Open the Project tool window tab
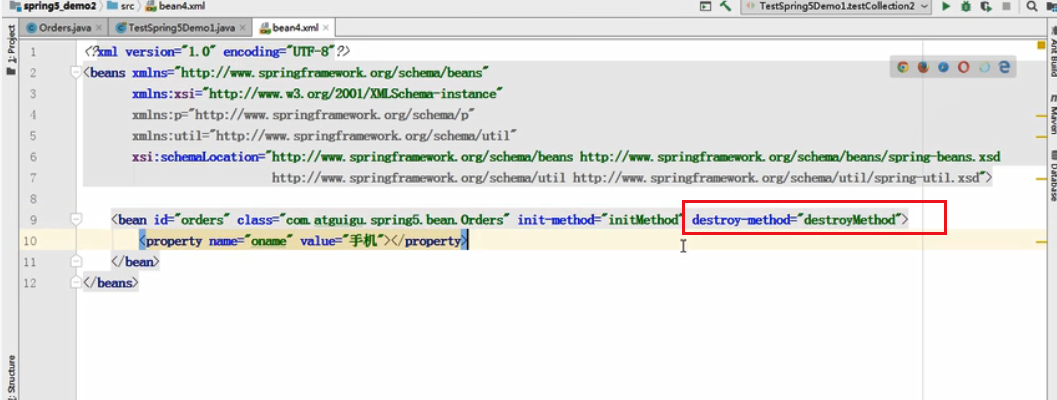The height and width of the screenshot is (400, 1057). pyautogui.click(x=11, y=51)
